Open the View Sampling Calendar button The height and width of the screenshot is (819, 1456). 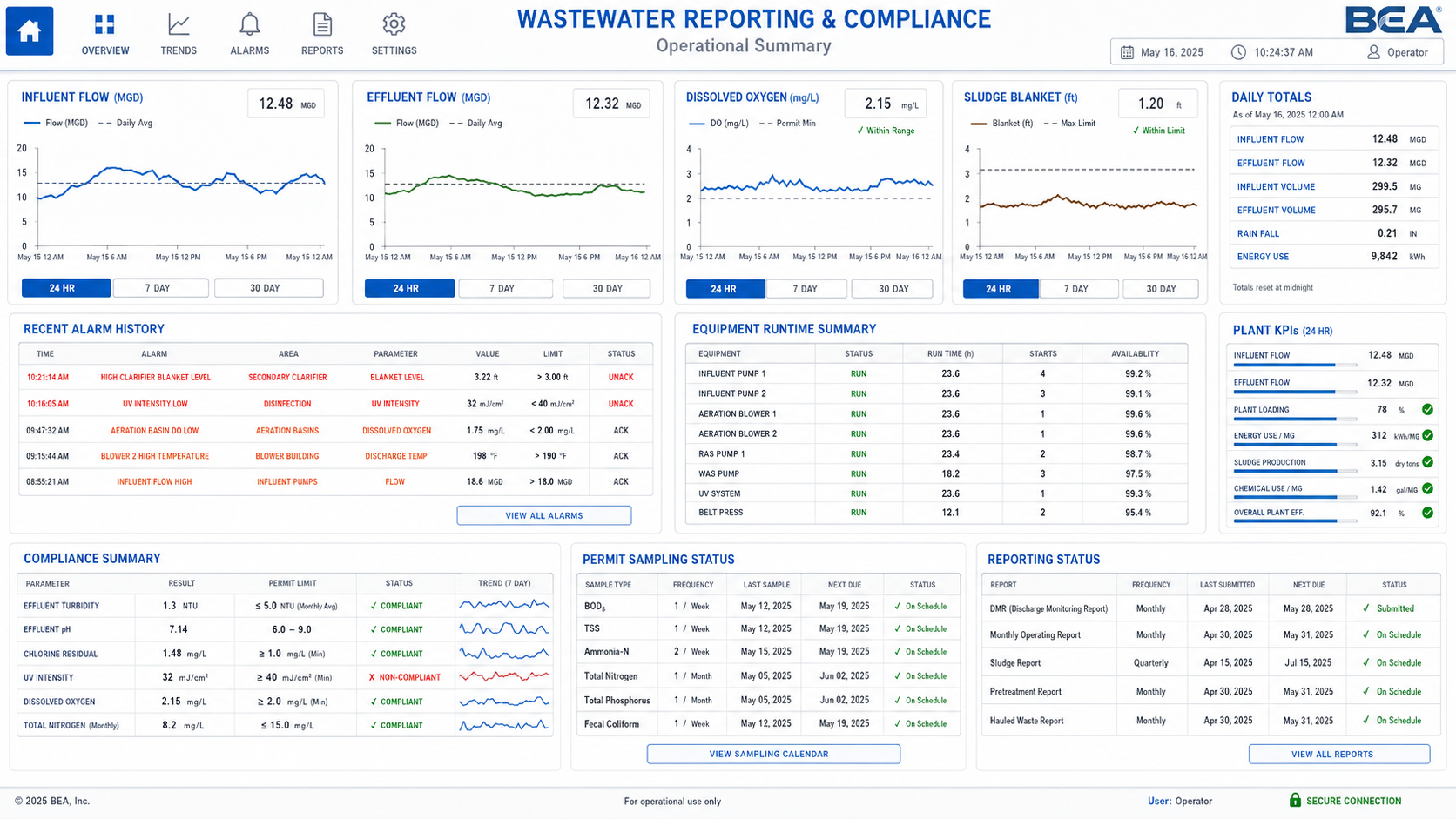773,754
